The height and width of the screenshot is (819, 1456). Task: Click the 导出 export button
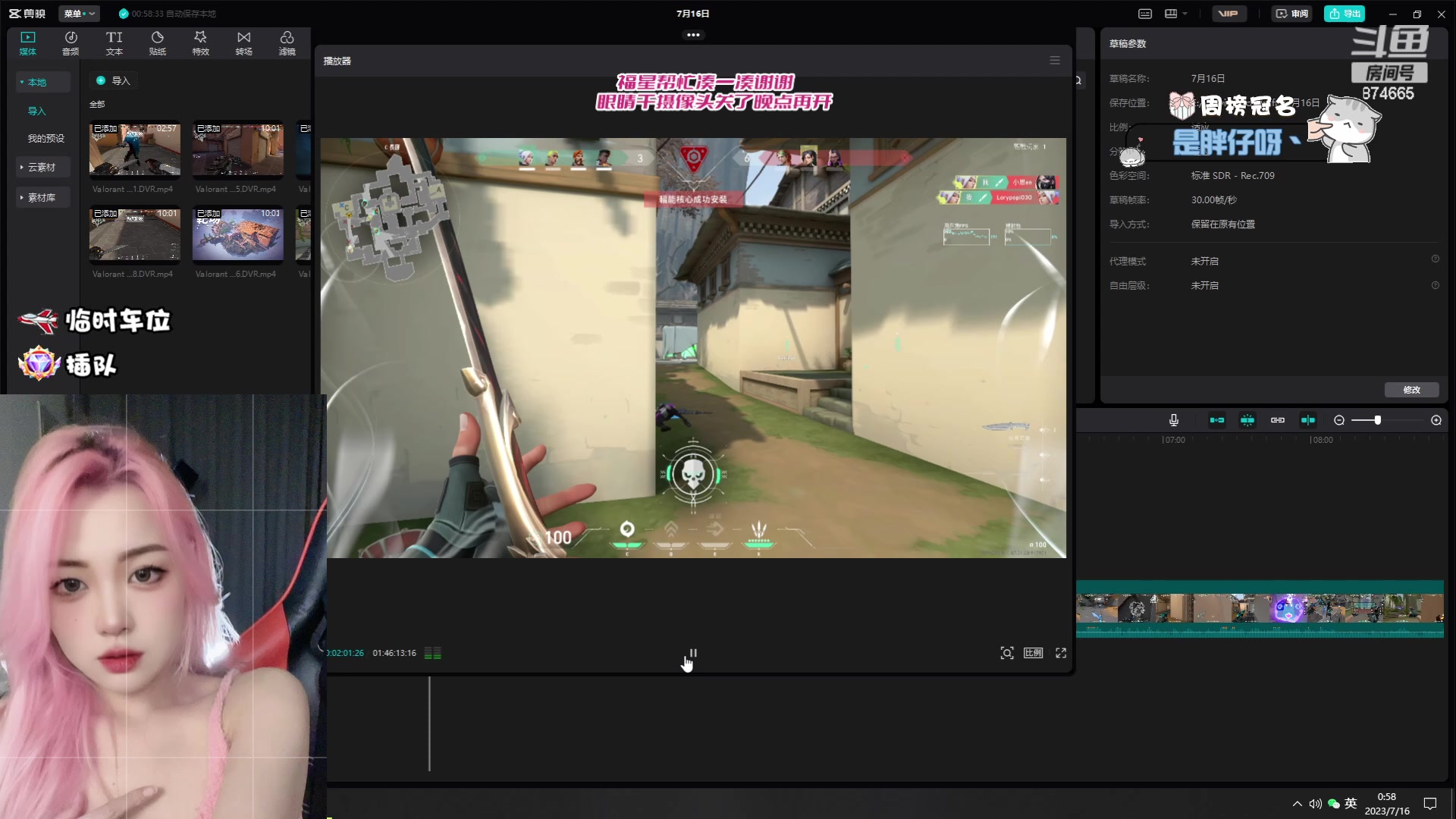click(1345, 14)
